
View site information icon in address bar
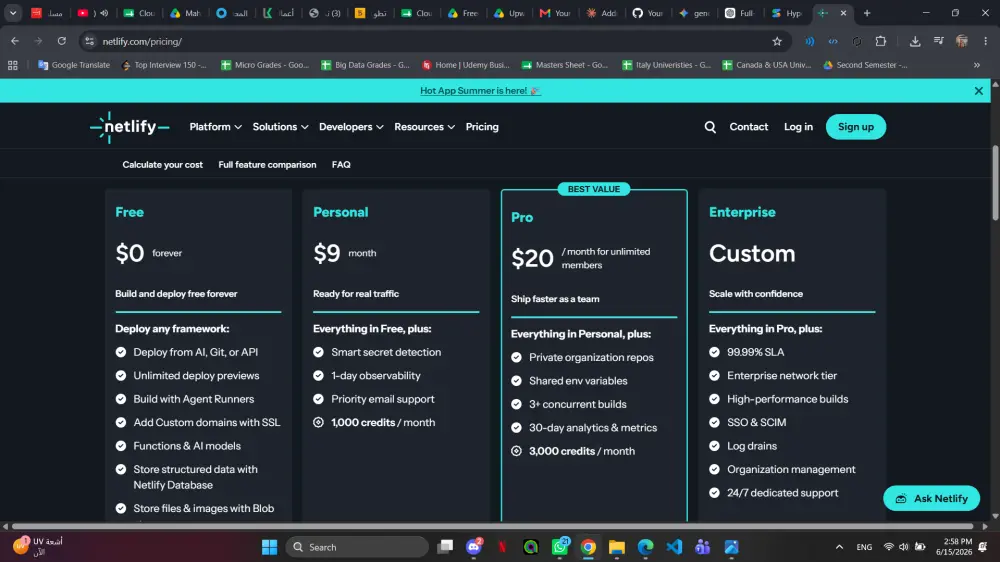coord(89,41)
